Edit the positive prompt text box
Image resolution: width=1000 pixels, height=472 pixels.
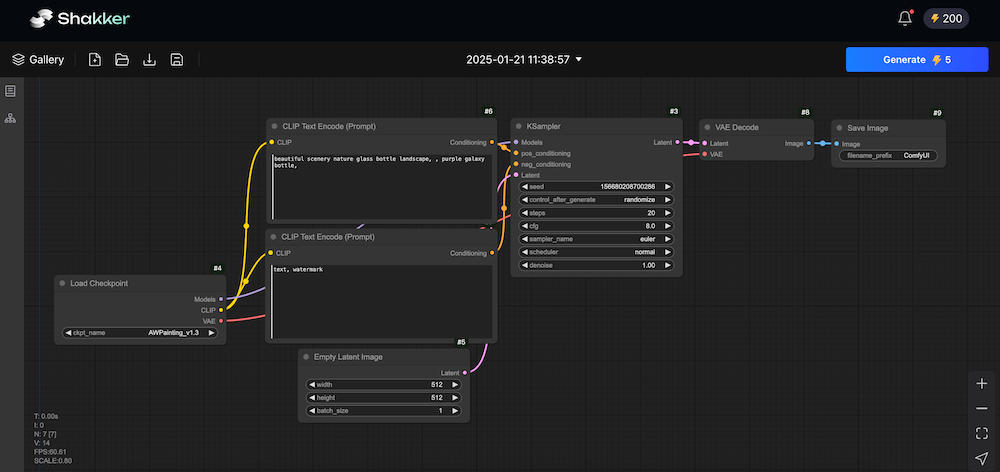pos(381,186)
